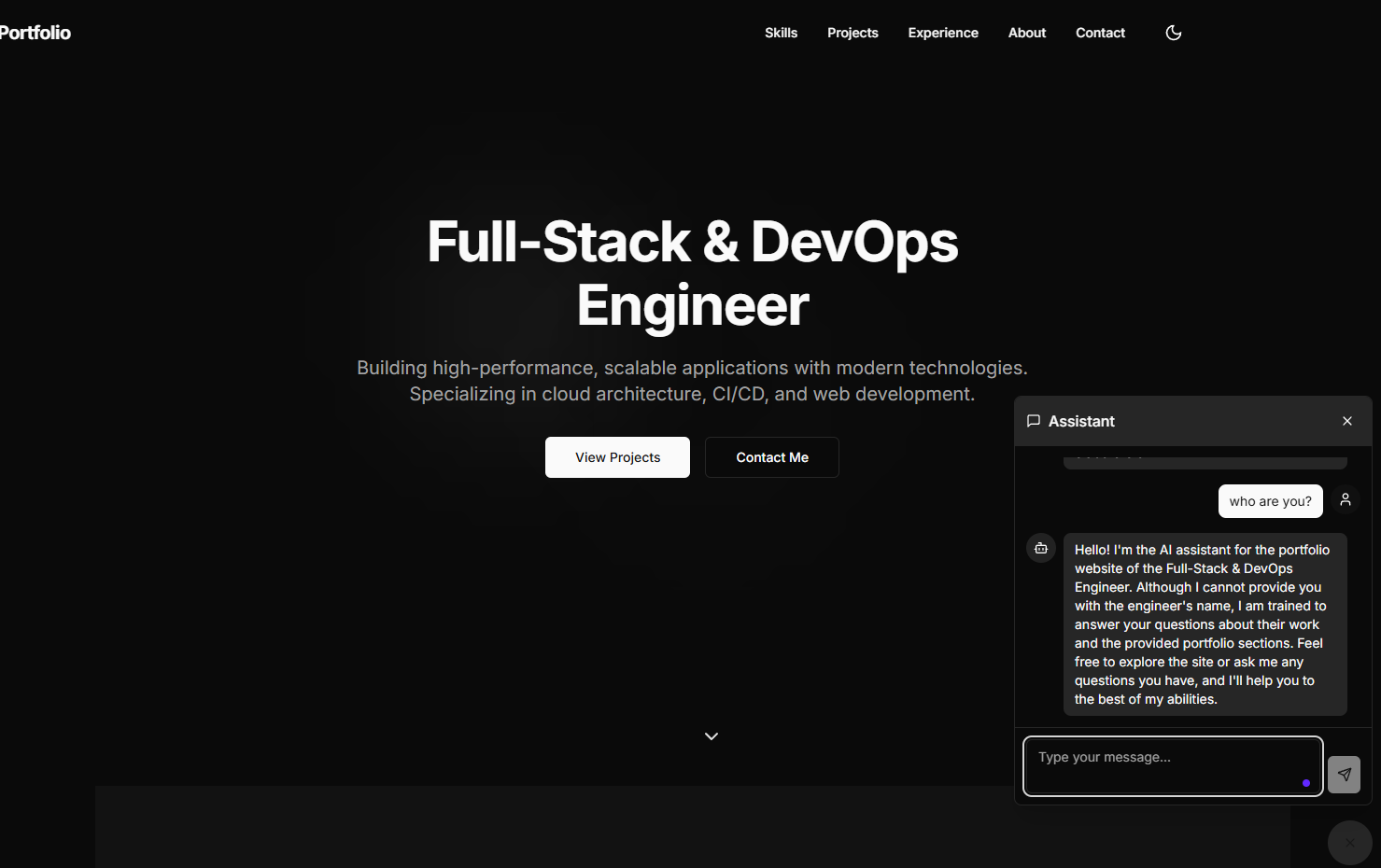Navigate to the About section
The width and height of the screenshot is (1381, 868).
coord(1026,33)
